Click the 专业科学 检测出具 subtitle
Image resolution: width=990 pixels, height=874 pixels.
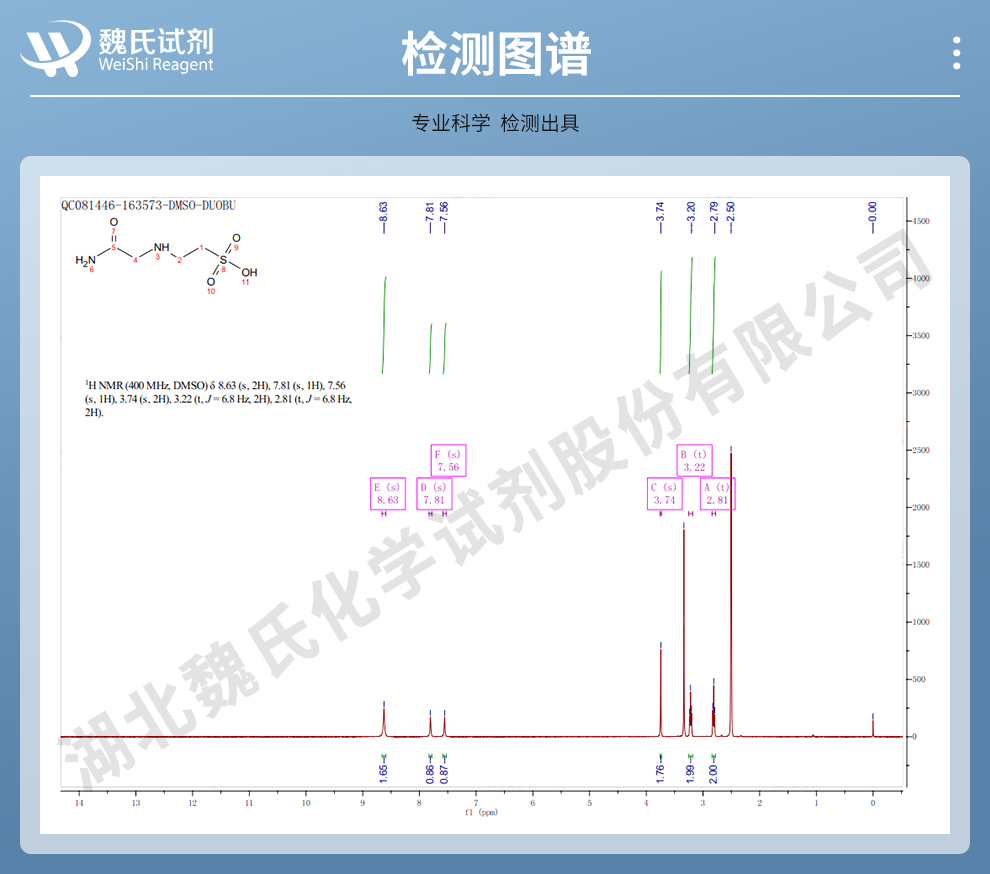pos(495,123)
